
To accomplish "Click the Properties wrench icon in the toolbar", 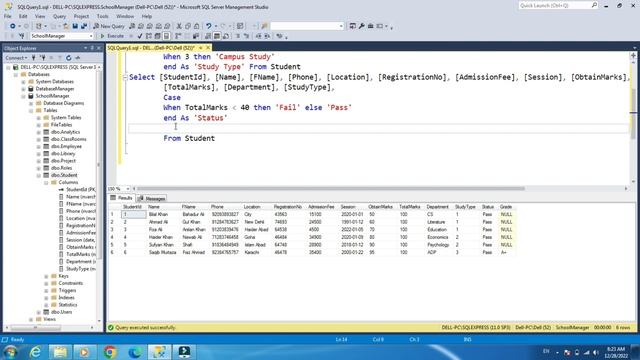I will pos(362,26).
